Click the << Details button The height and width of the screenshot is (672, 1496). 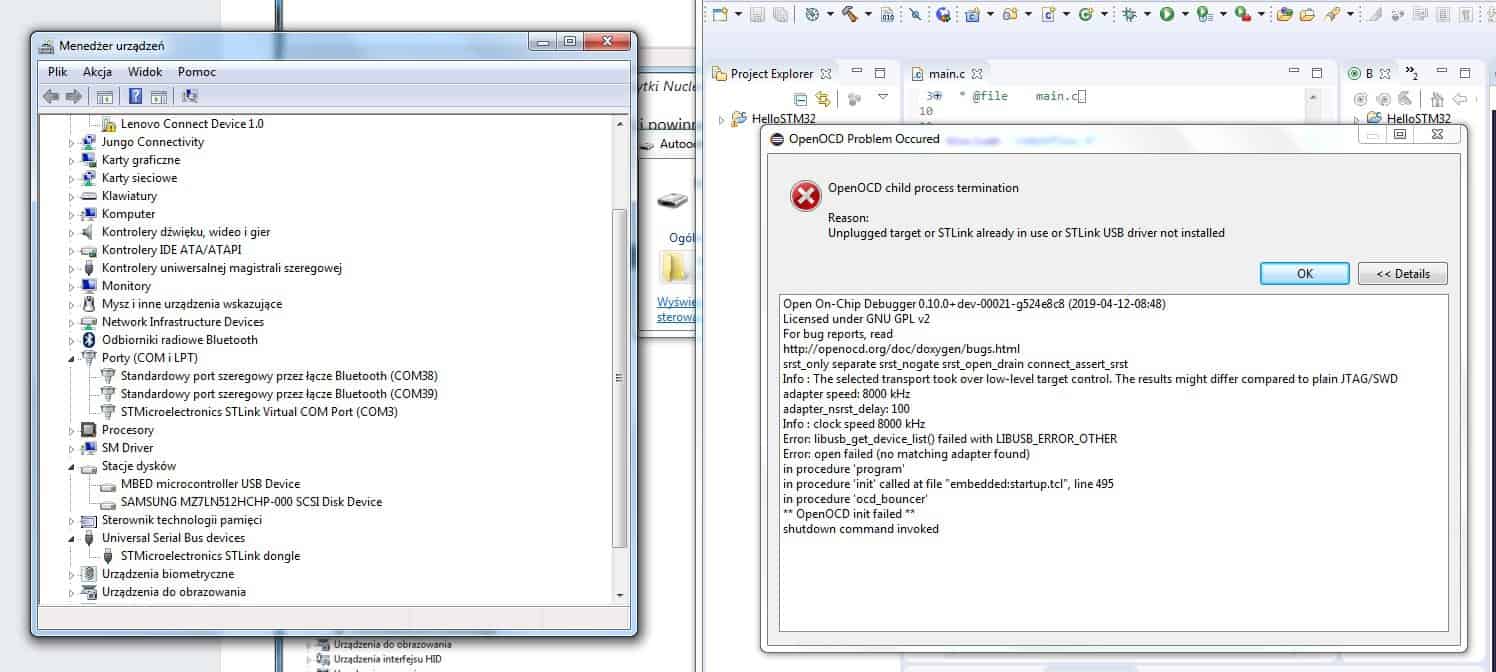(x=1402, y=274)
